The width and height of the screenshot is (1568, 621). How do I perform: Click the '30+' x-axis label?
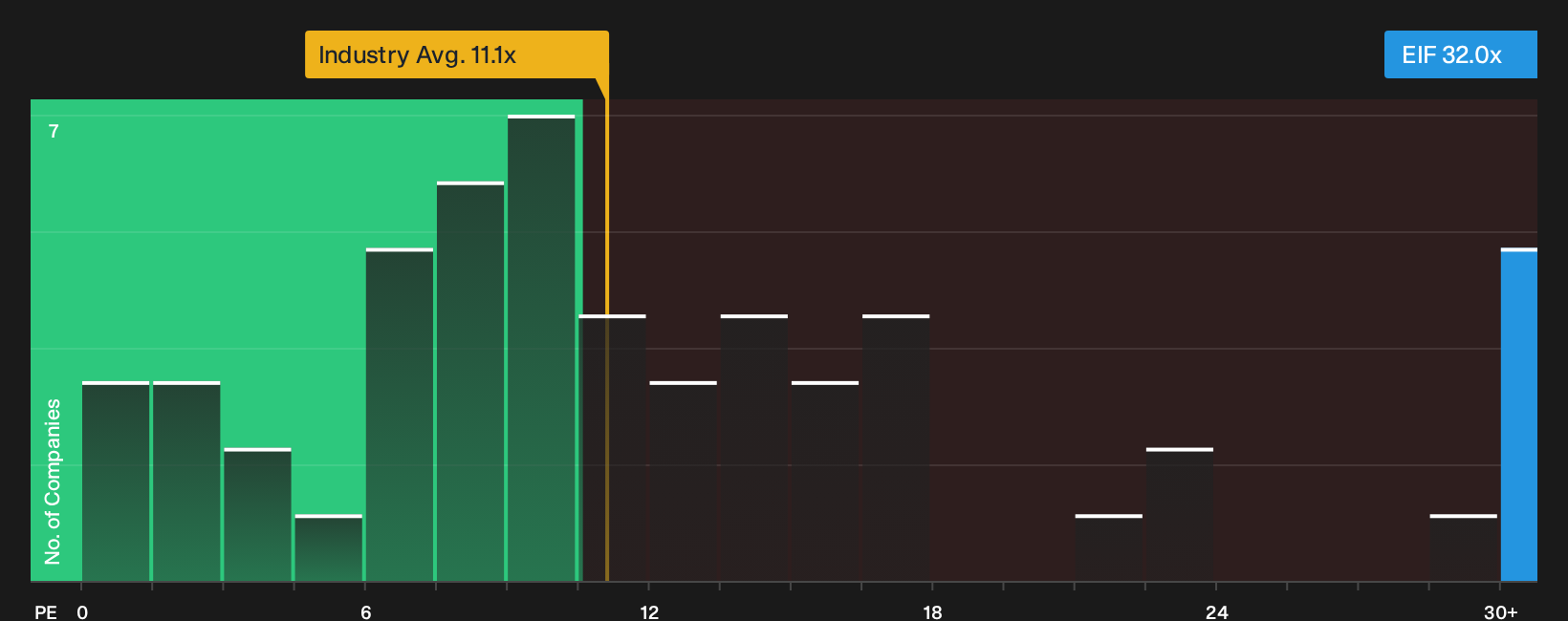pyautogui.click(x=1500, y=612)
